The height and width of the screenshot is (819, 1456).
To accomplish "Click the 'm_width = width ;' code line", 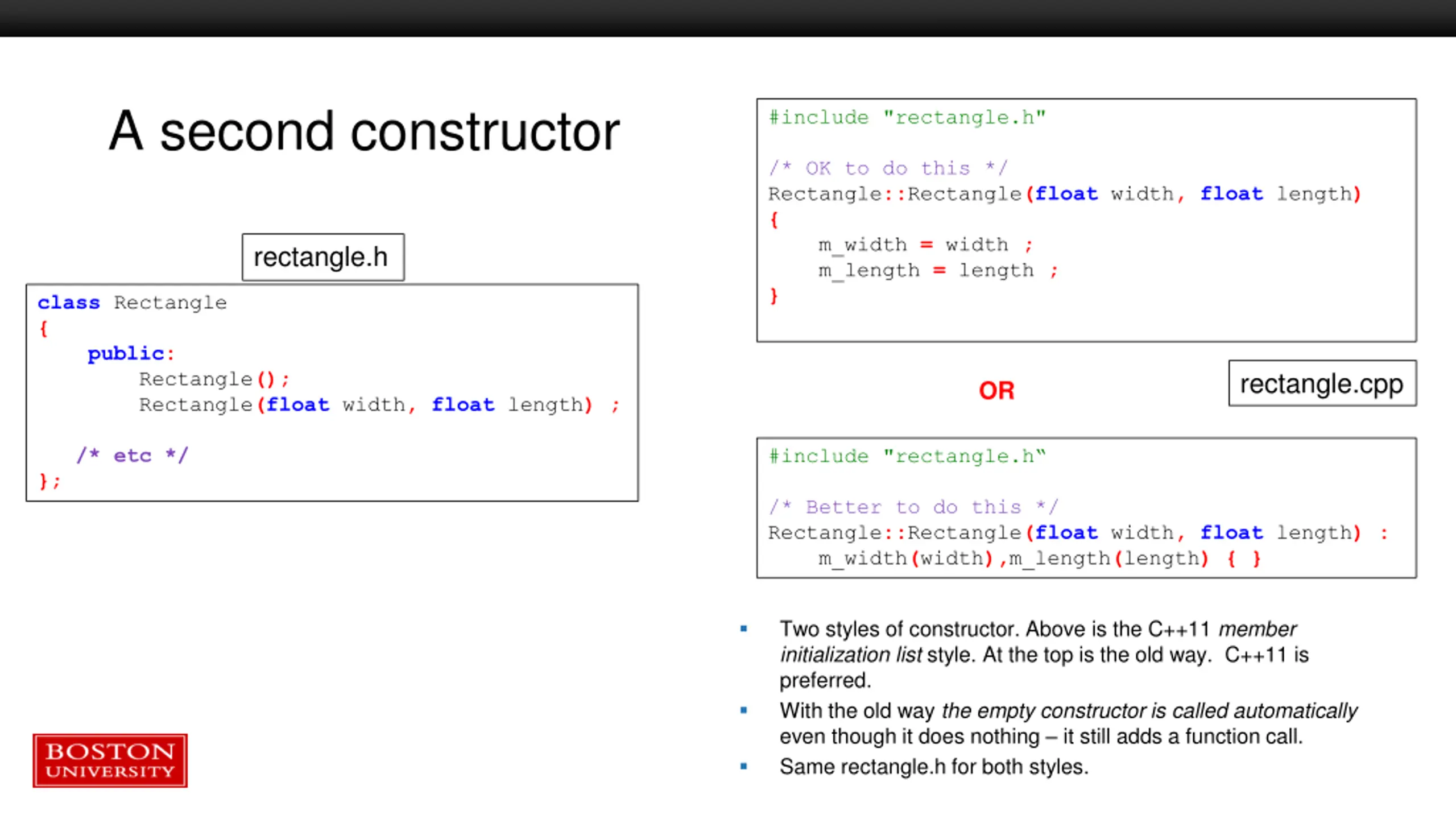I will click(925, 245).
